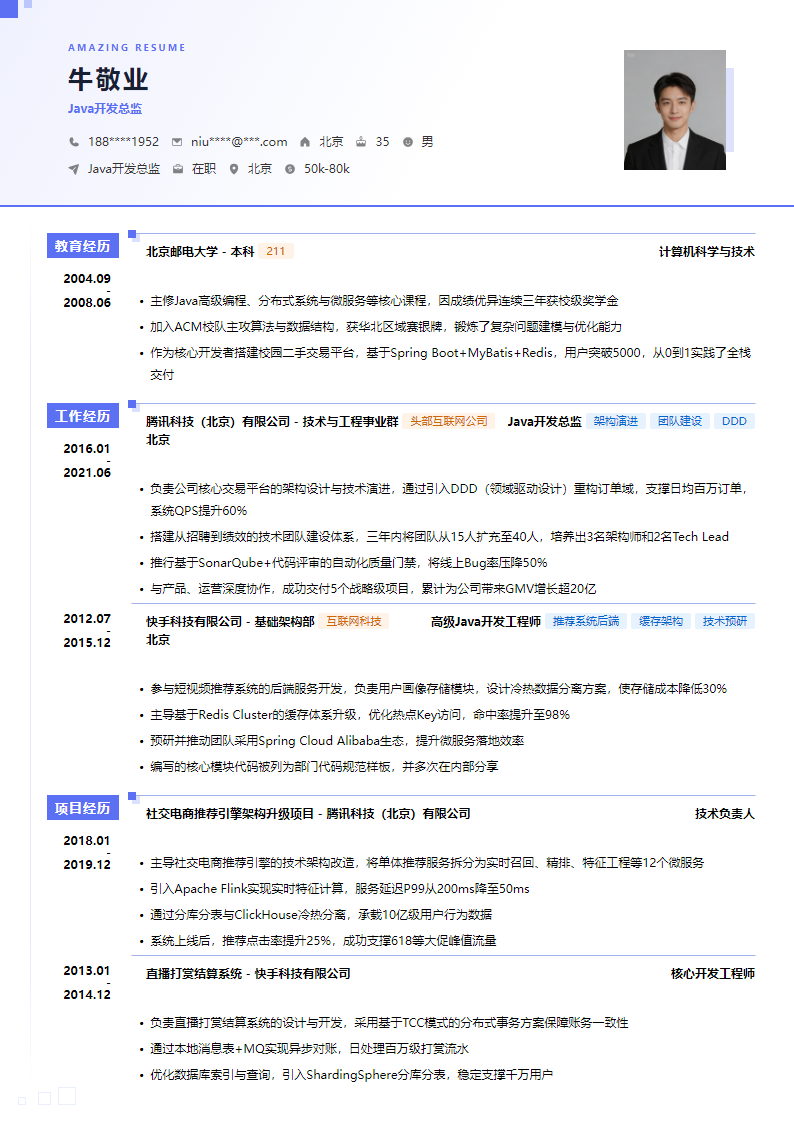Click the date 2008.06
This screenshot has height=1123, width=794.
(x=87, y=302)
